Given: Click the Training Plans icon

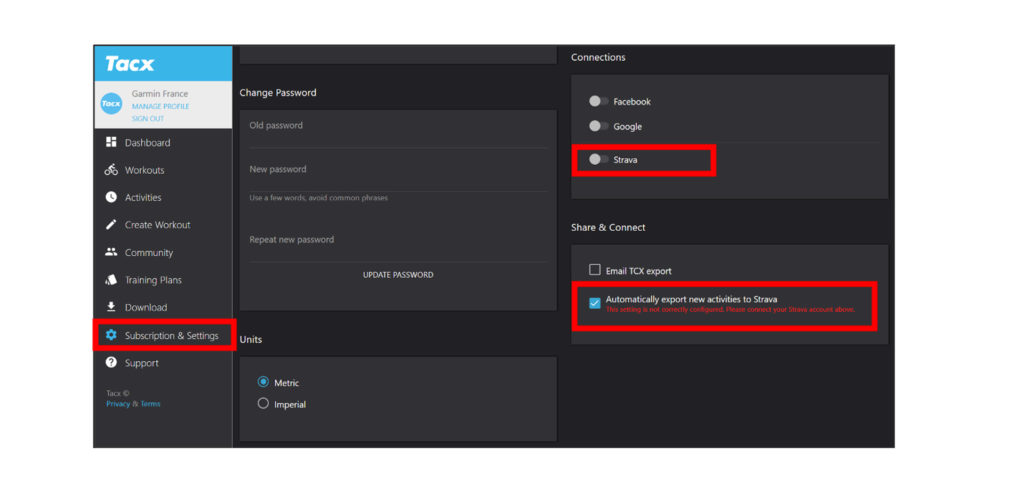Looking at the screenshot, I should (x=111, y=279).
